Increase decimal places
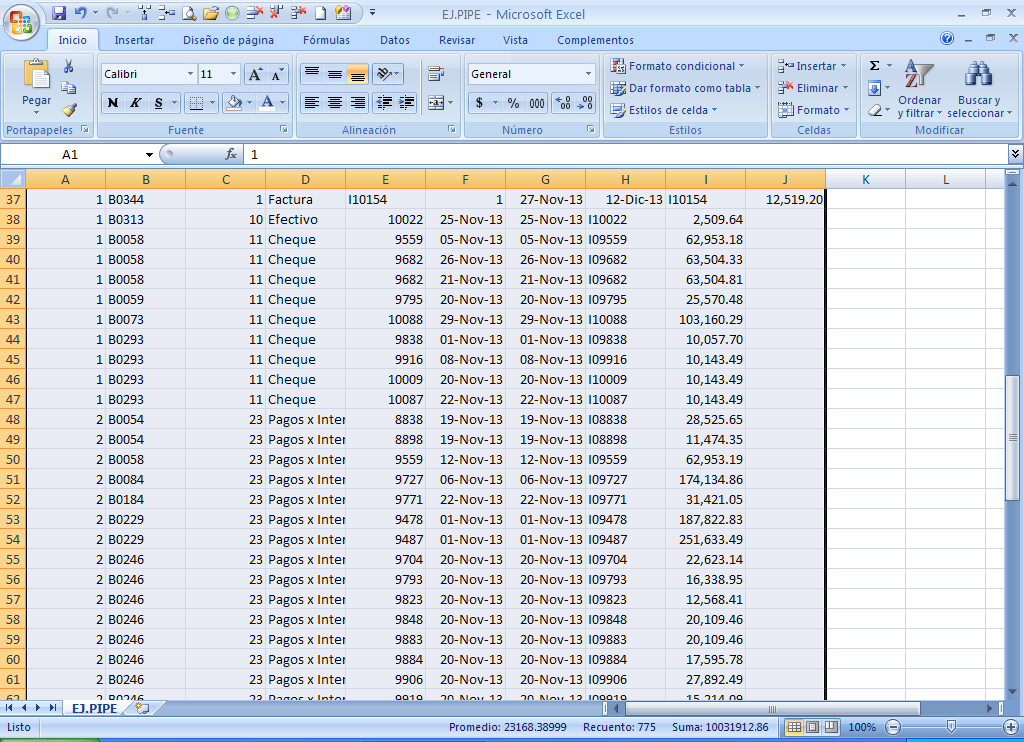This screenshot has height=742, width=1024. [563, 103]
